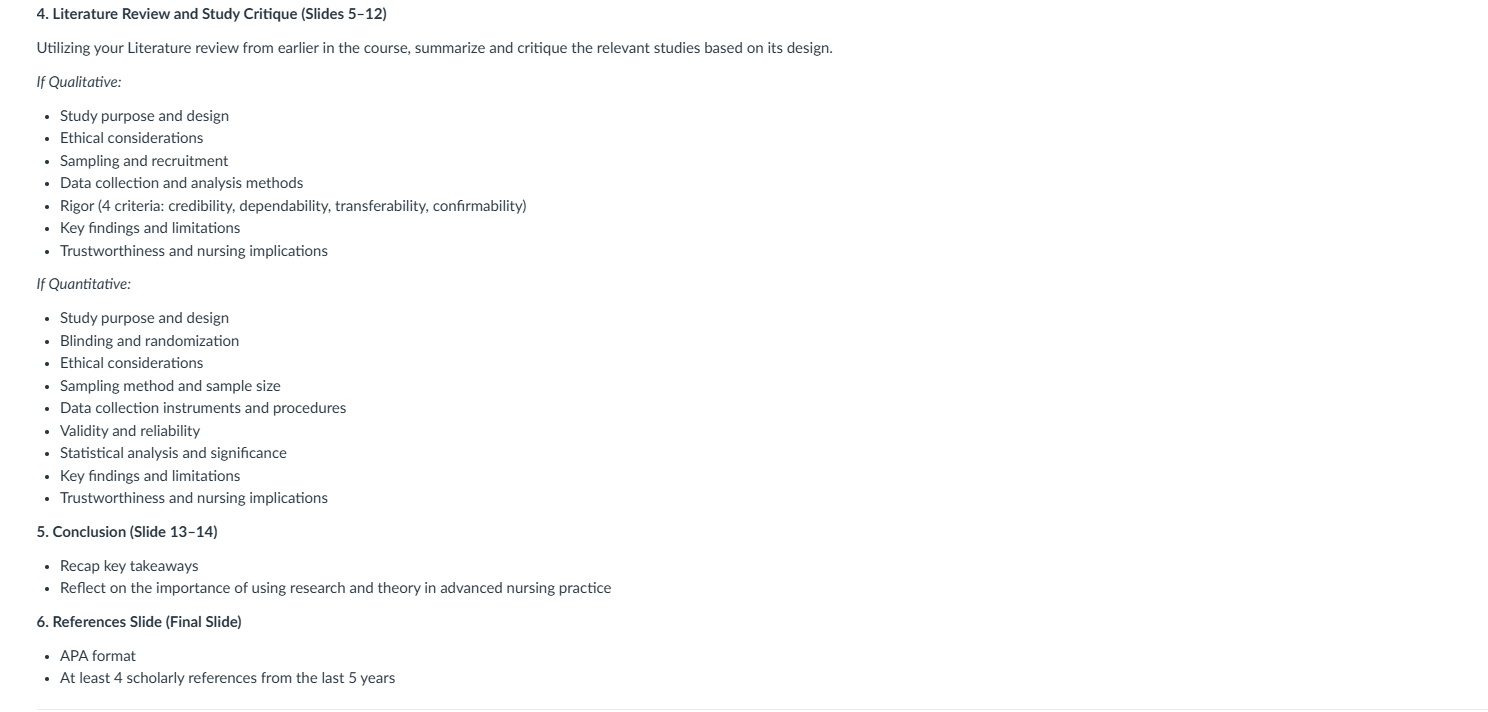
Task: Click the 'Reflect on the importance' bullet
Action: coord(335,588)
